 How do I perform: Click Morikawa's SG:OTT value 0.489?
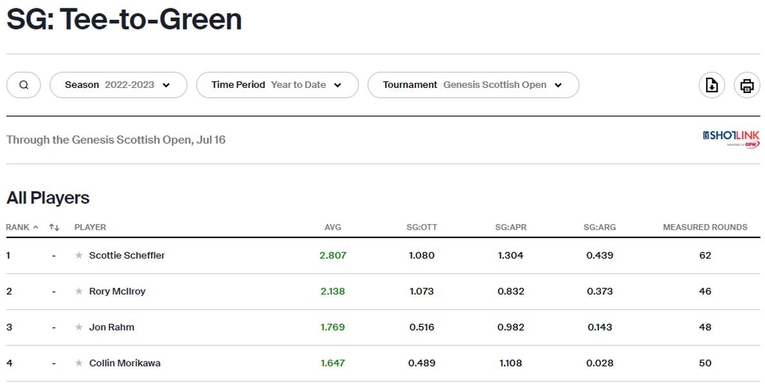422,363
